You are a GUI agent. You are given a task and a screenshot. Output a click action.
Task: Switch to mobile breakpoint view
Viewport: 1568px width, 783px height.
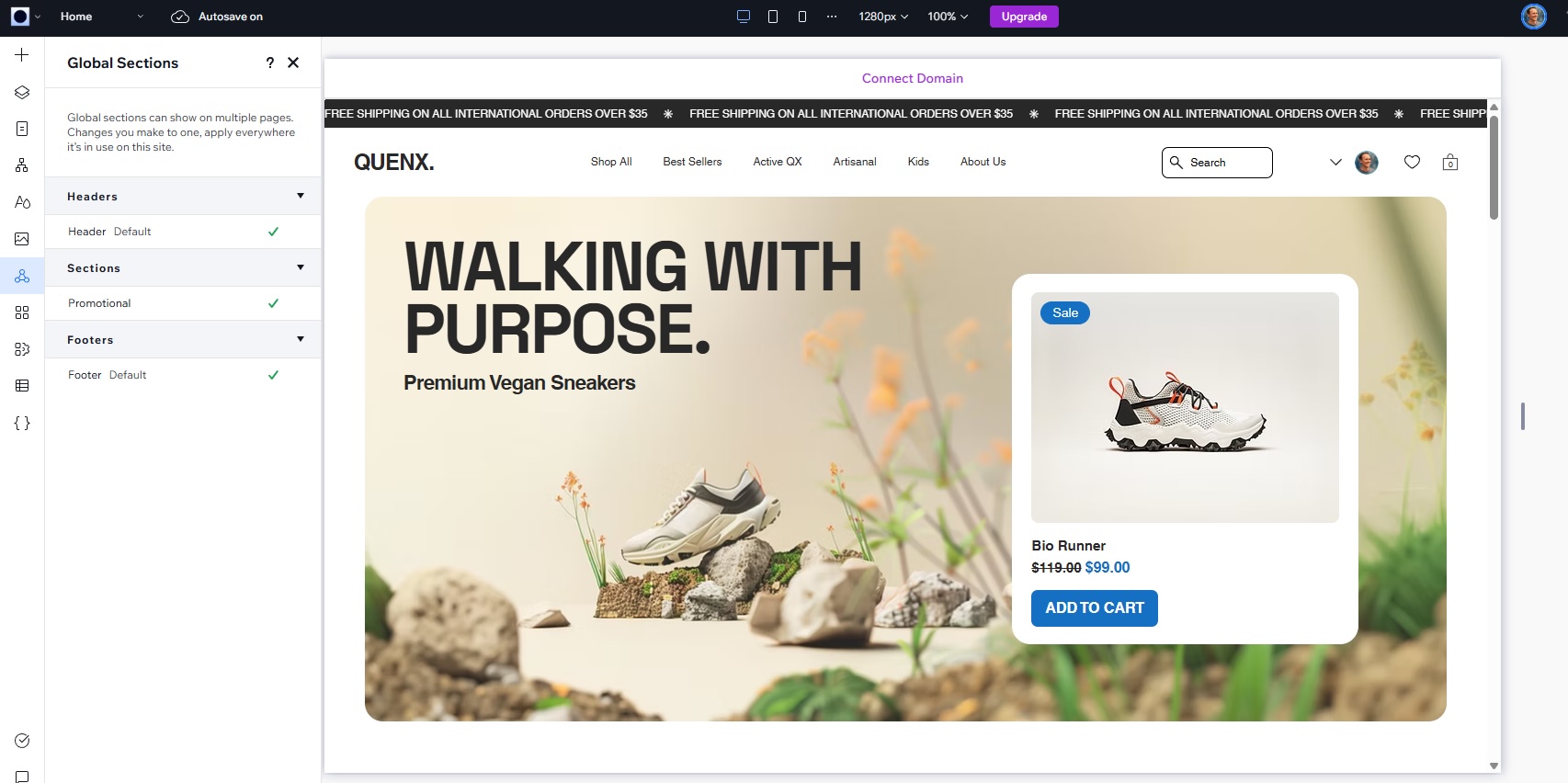tap(802, 17)
